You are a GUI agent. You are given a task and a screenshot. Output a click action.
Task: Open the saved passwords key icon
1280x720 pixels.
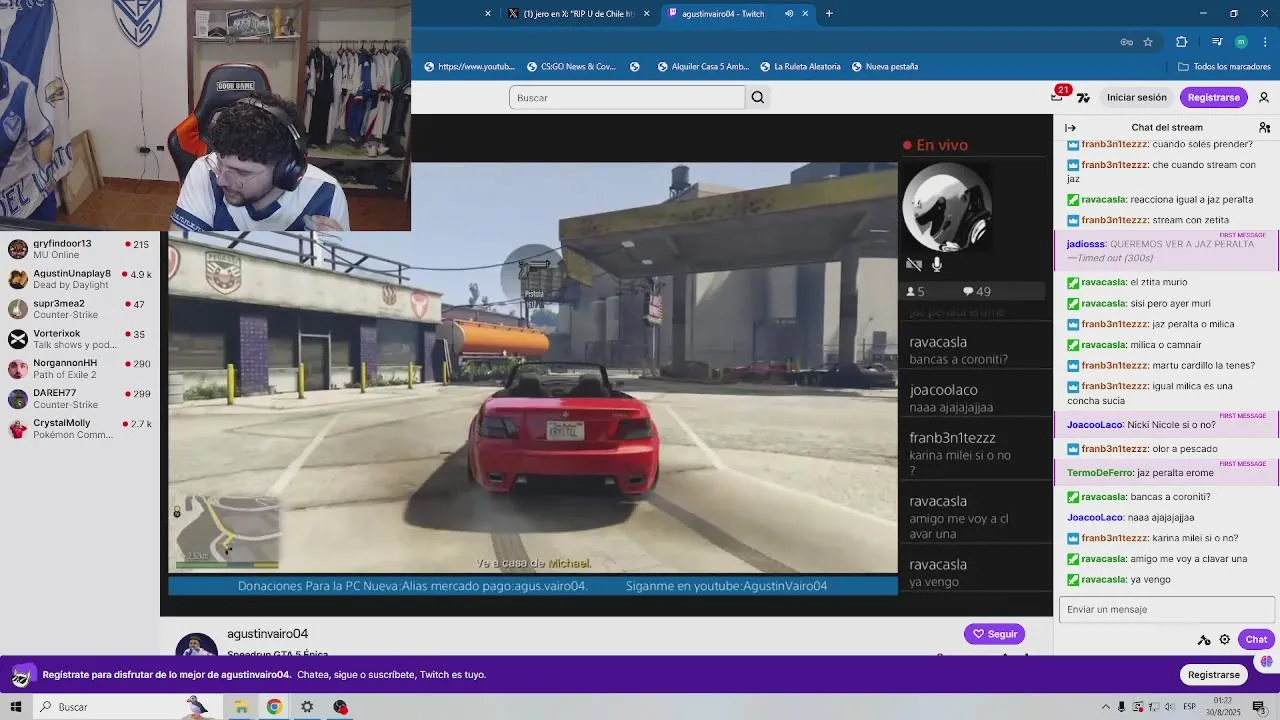(x=1126, y=42)
